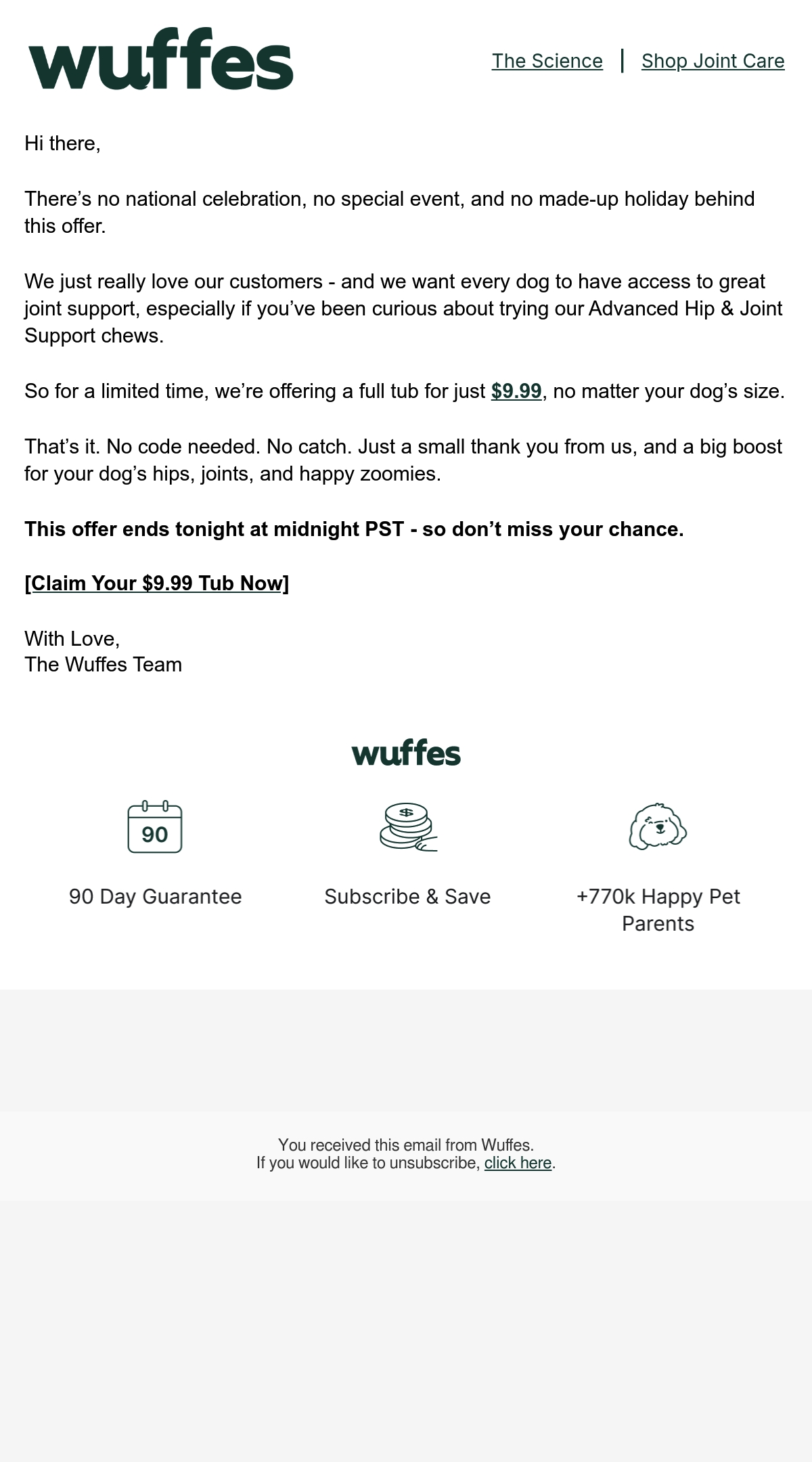Open The Science link
The height and width of the screenshot is (1462, 812).
coord(547,61)
